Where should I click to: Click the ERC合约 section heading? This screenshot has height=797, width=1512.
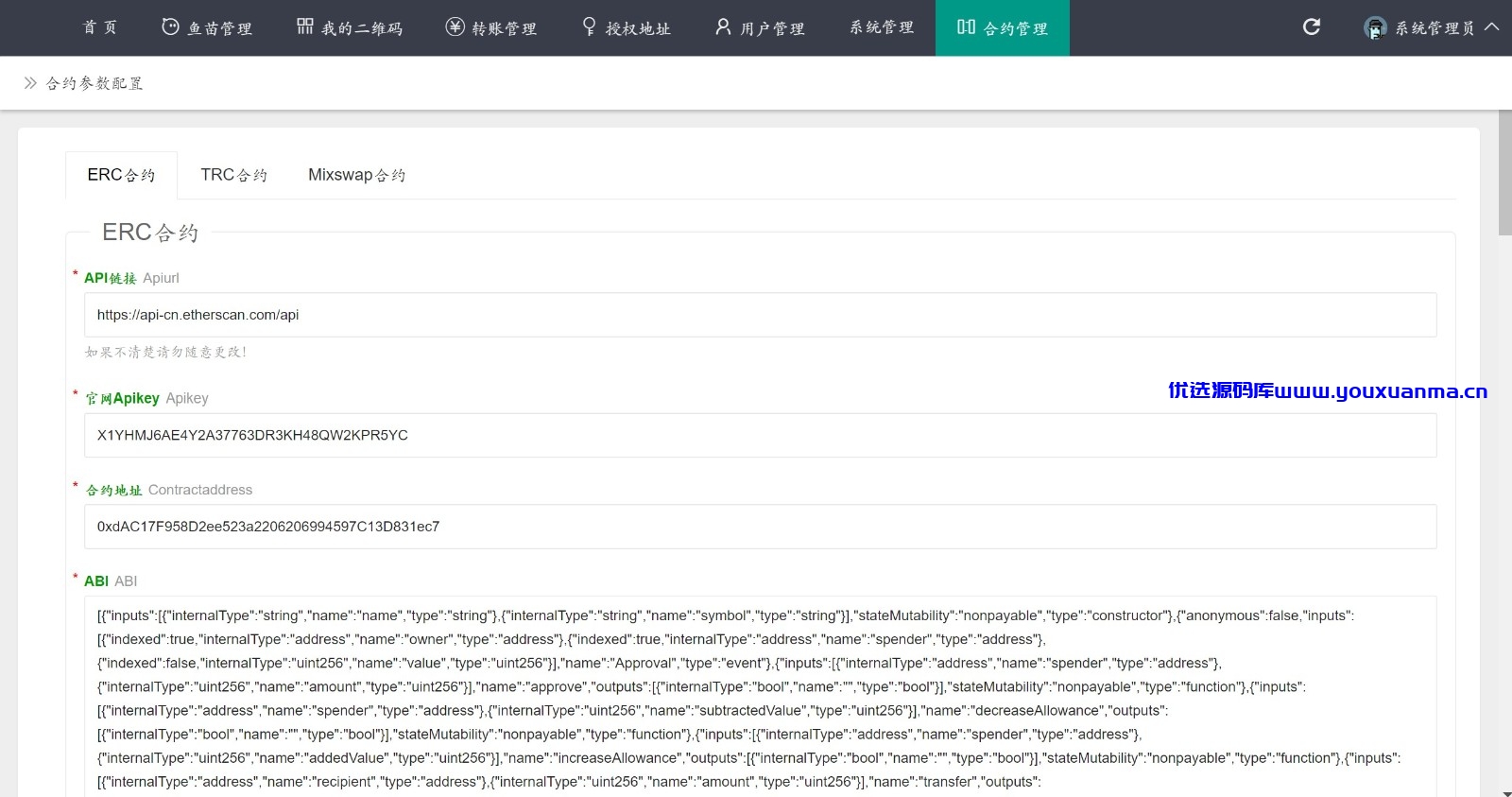click(x=150, y=233)
